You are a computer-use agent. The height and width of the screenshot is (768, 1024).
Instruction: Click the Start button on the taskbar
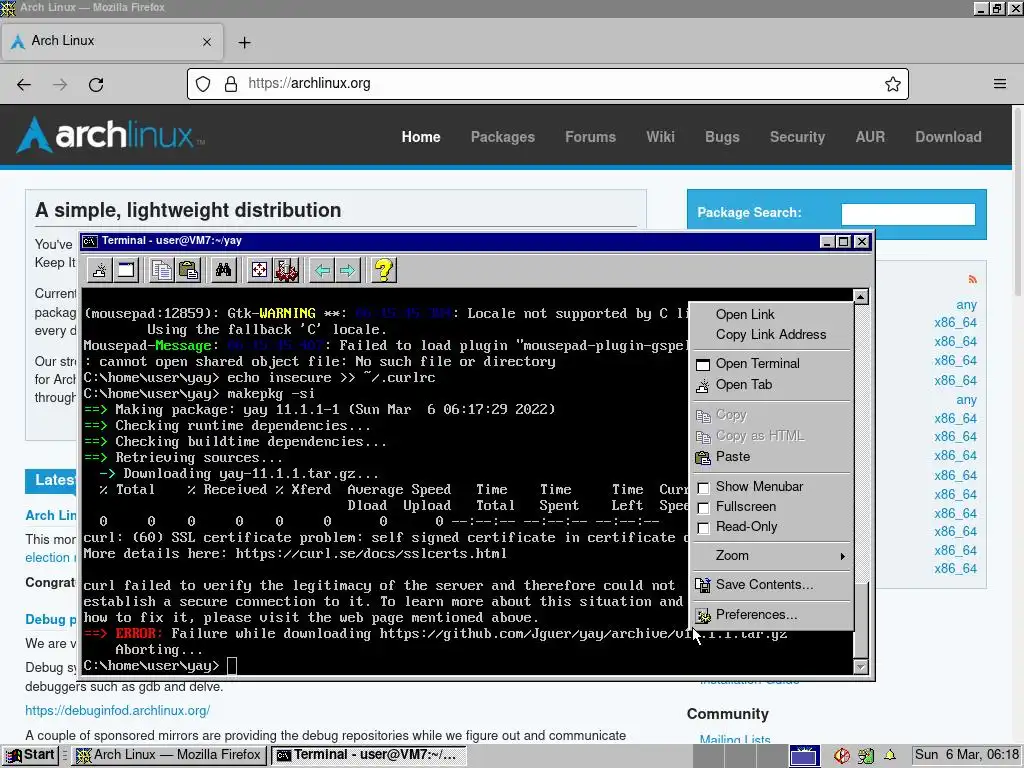30,755
